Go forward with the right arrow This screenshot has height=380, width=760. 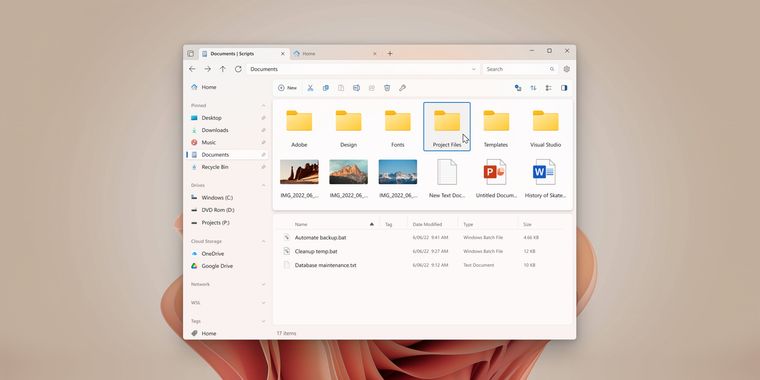pyautogui.click(x=207, y=69)
